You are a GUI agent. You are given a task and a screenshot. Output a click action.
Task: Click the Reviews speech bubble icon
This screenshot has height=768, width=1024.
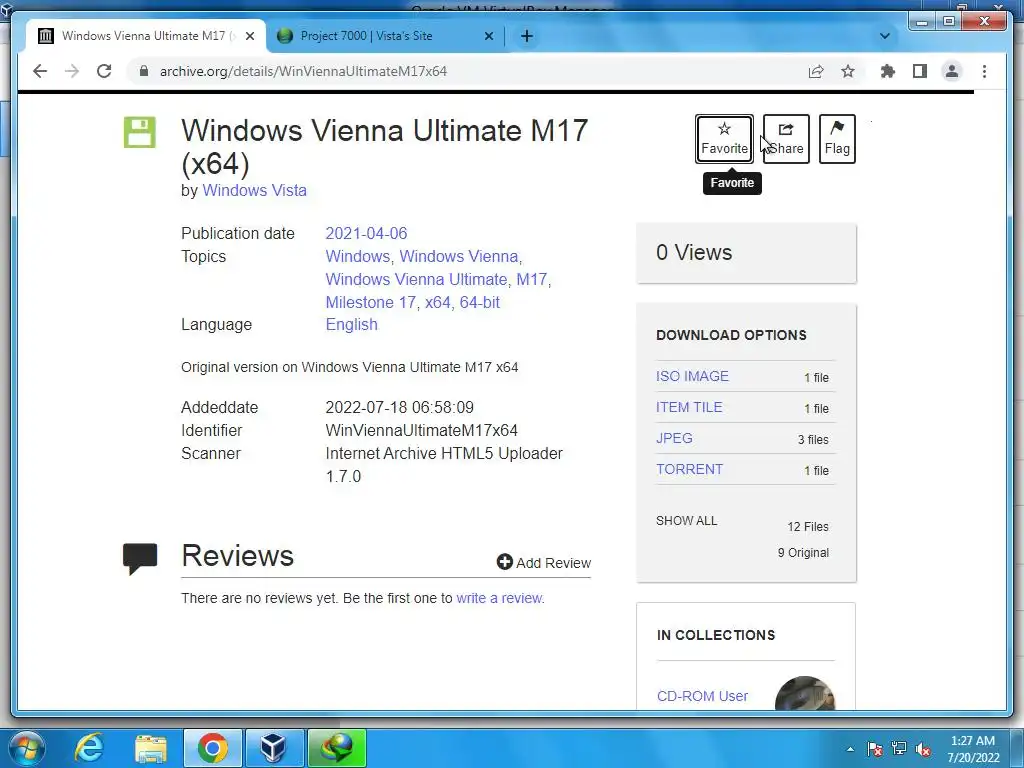140,558
